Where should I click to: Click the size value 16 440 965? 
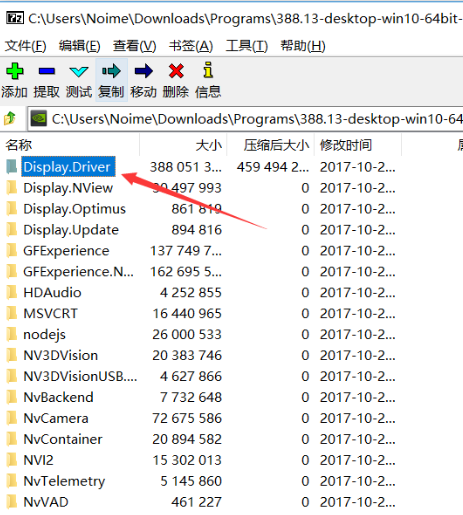(187, 313)
